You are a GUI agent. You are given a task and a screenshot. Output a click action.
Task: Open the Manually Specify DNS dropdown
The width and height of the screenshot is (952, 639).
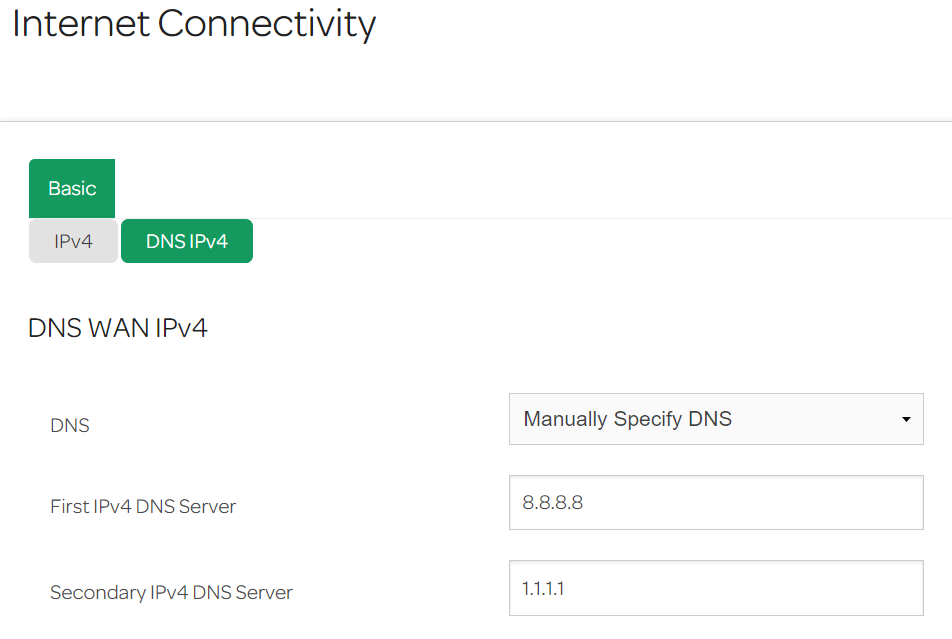716,419
